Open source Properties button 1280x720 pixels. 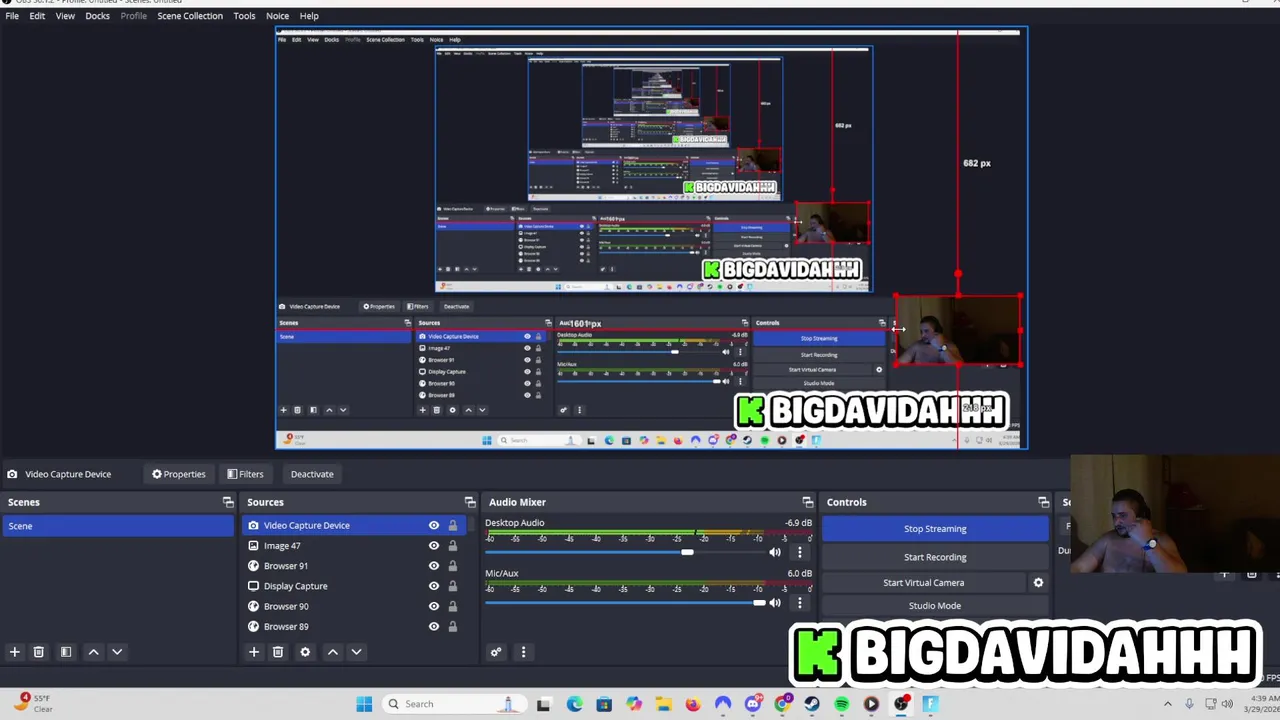pyautogui.click(x=179, y=474)
